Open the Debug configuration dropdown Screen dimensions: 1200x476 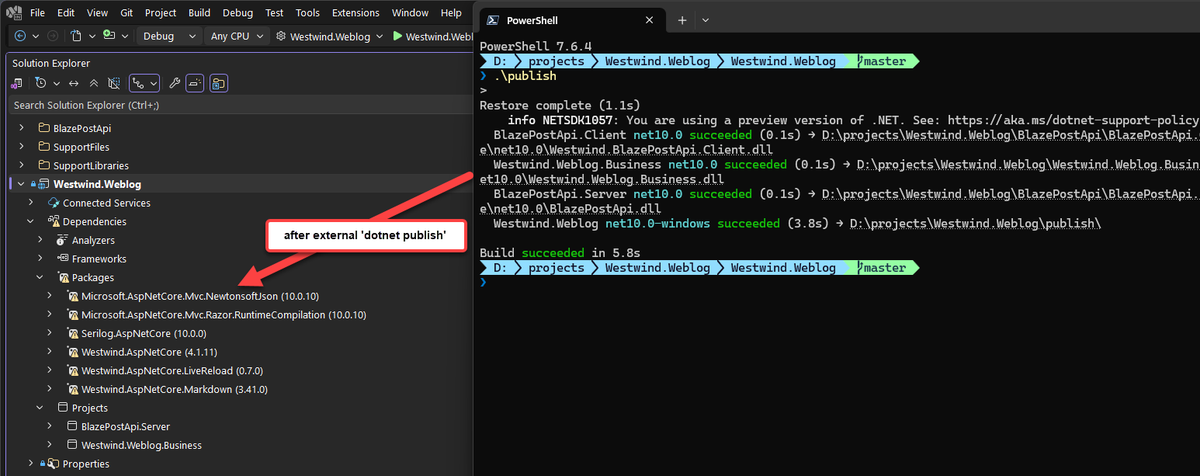(169, 36)
